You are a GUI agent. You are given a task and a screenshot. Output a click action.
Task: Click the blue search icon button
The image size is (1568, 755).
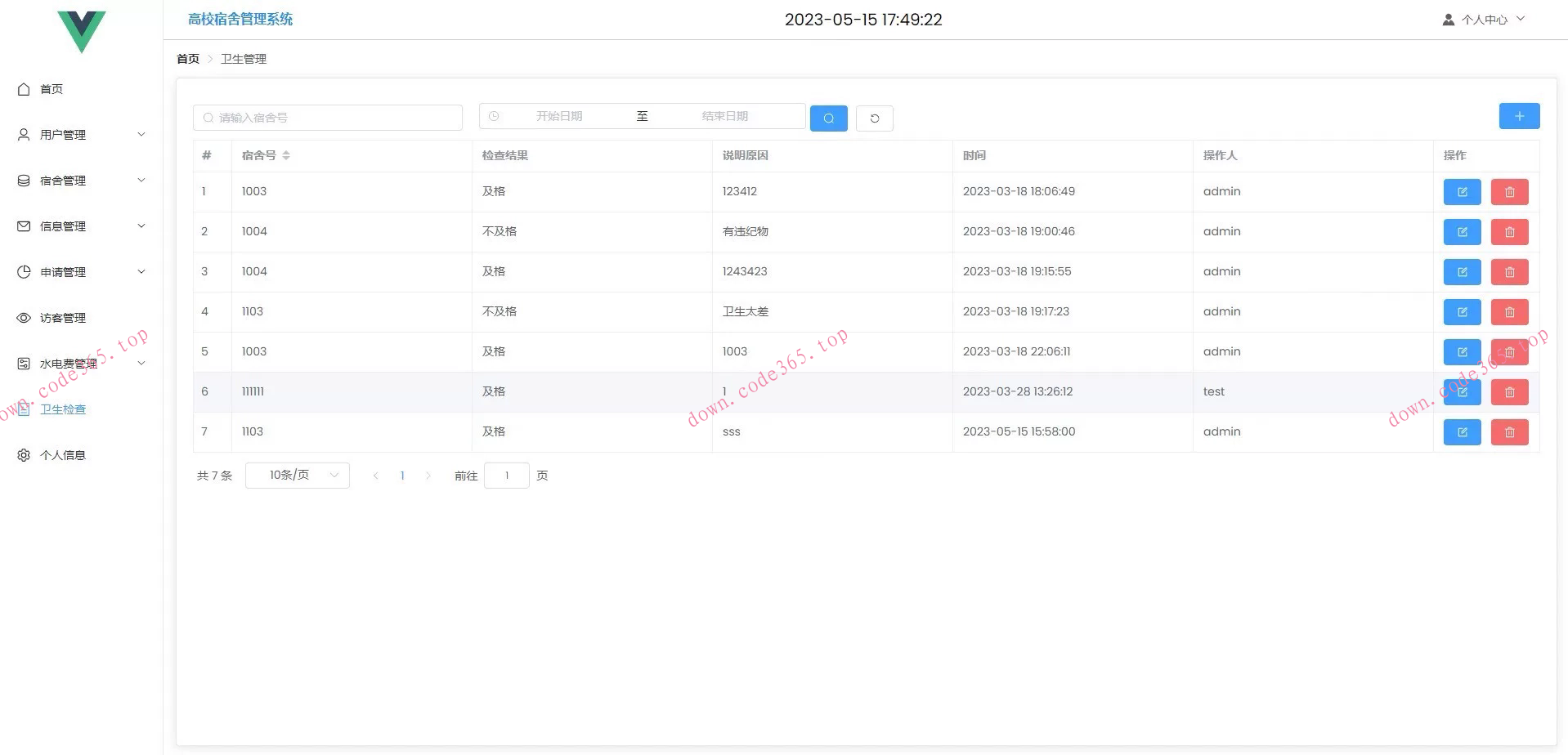click(x=828, y=118)
